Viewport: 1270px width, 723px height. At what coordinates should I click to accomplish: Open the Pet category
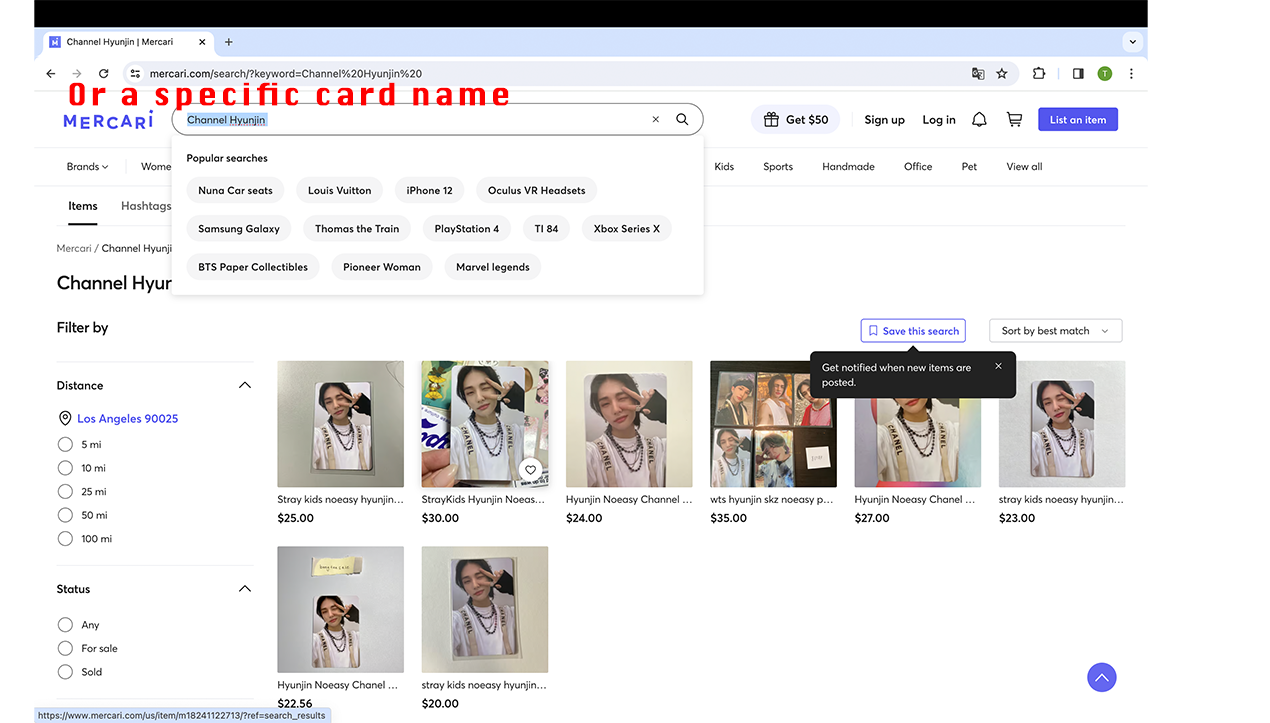point(969,166)
